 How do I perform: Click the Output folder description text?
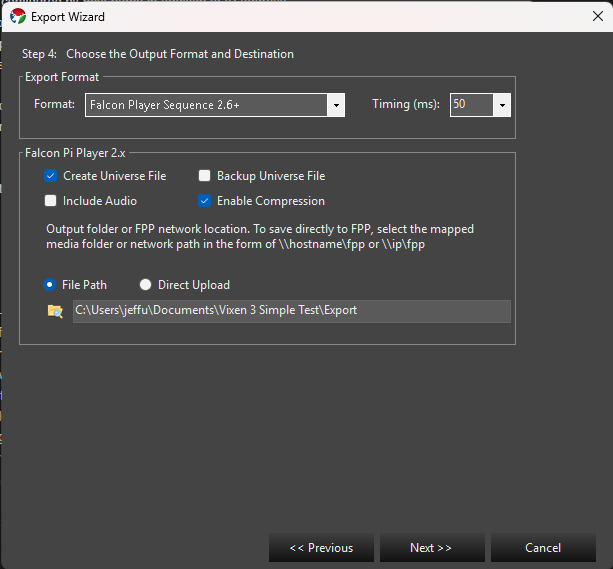pyautogui.click(x=260, y=236)
